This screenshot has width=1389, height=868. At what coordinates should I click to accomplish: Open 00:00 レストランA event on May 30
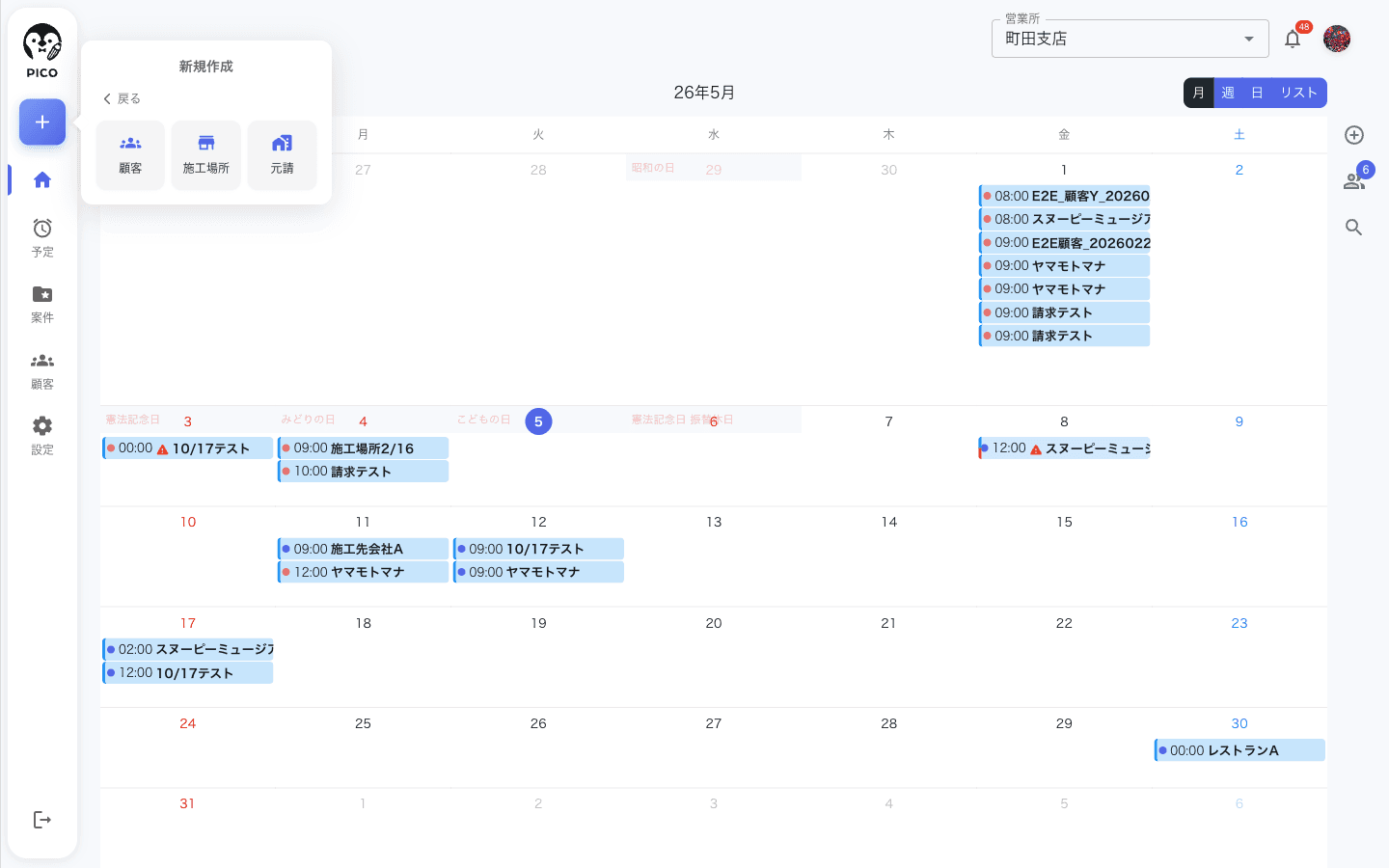coord(1240,750)
